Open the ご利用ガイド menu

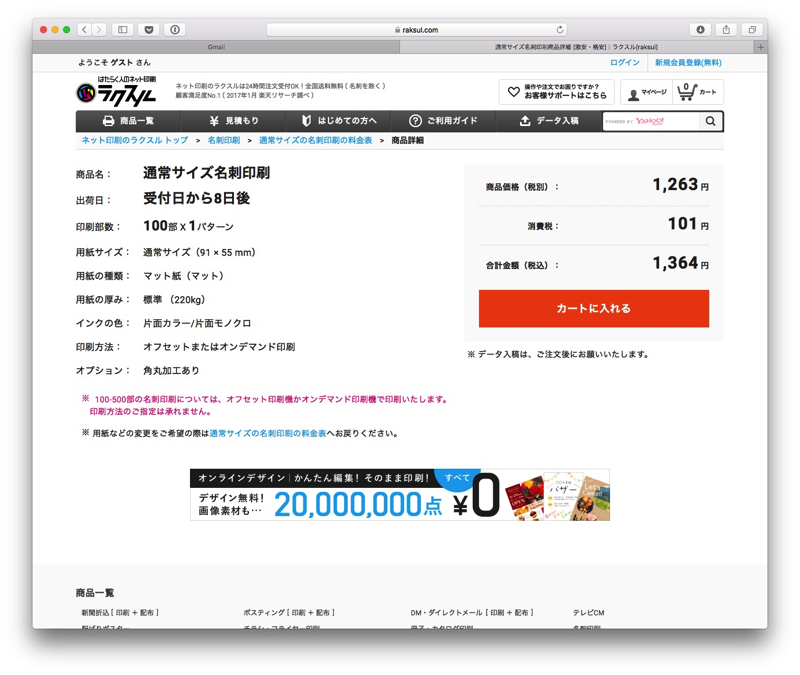tap(443, 121)
